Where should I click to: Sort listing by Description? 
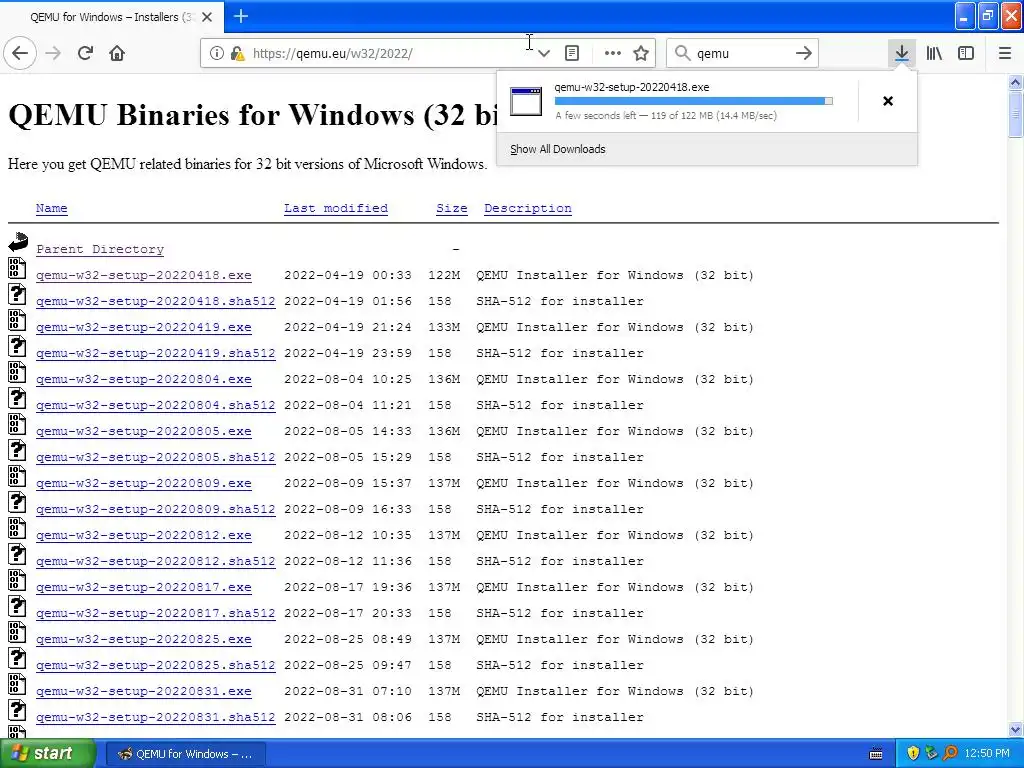[x=528, y=208]
